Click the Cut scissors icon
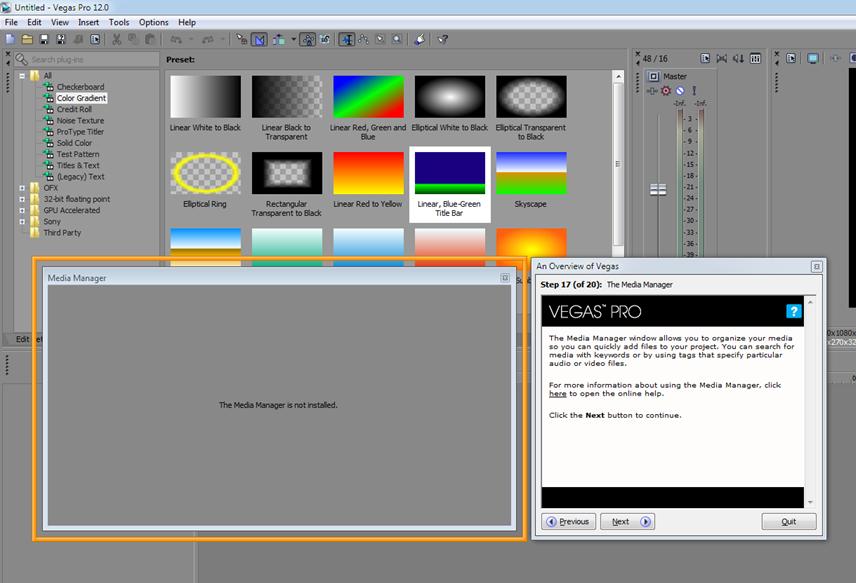The image size is (856, 583). pyautogui.click(x=116, y=39)
